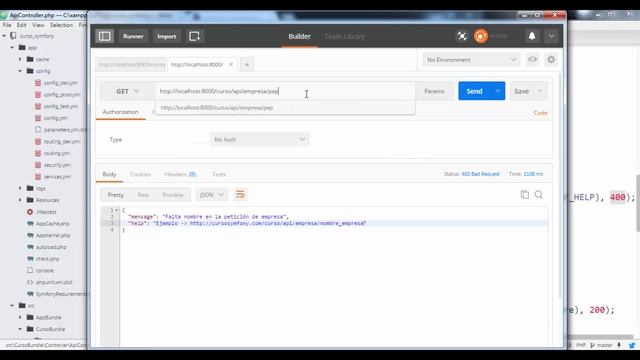Open the No Auth type dropdown
This screenshot has width=640, height=360.
260,140
